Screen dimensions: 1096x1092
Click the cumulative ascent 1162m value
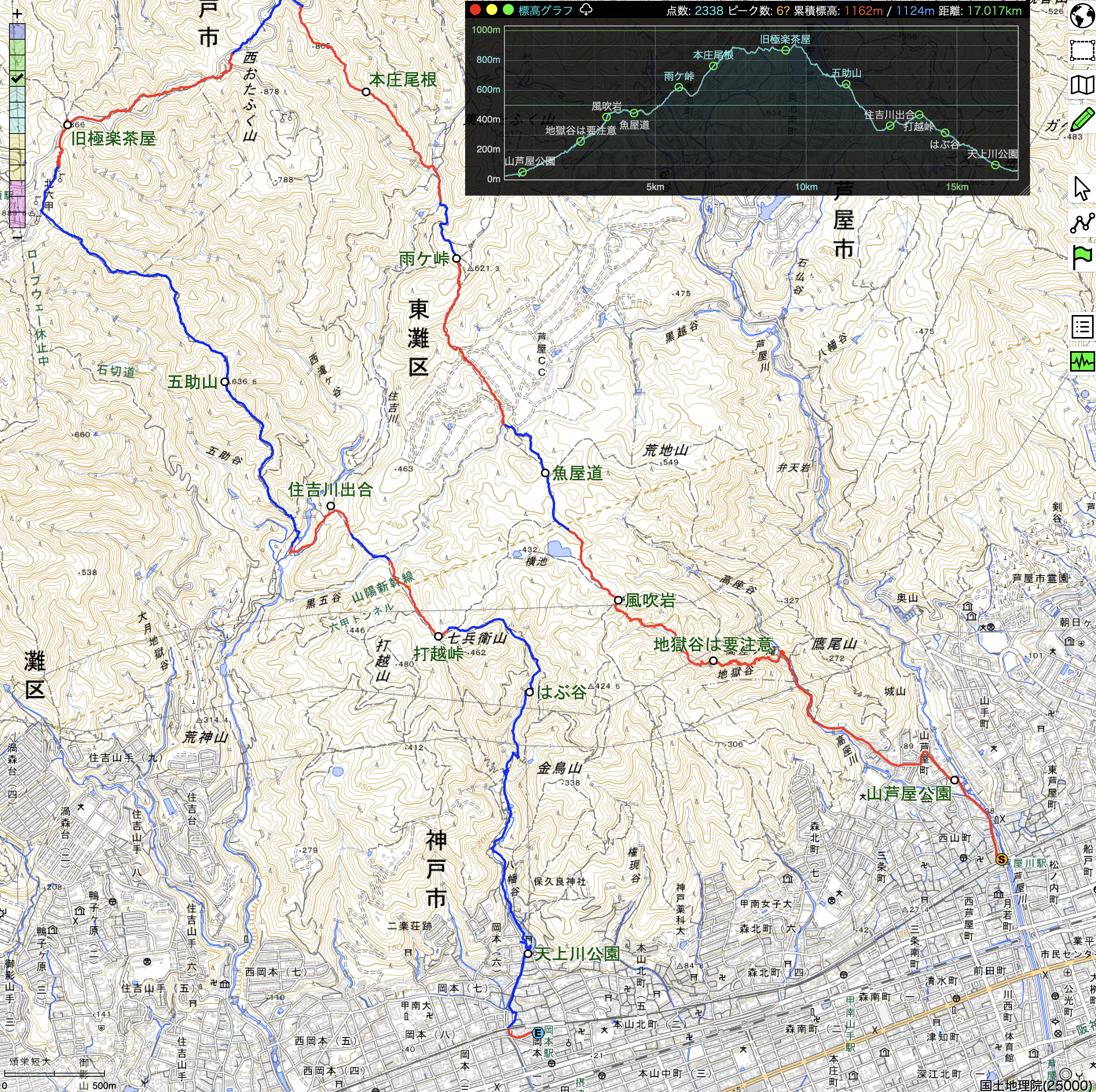(863, 10)
